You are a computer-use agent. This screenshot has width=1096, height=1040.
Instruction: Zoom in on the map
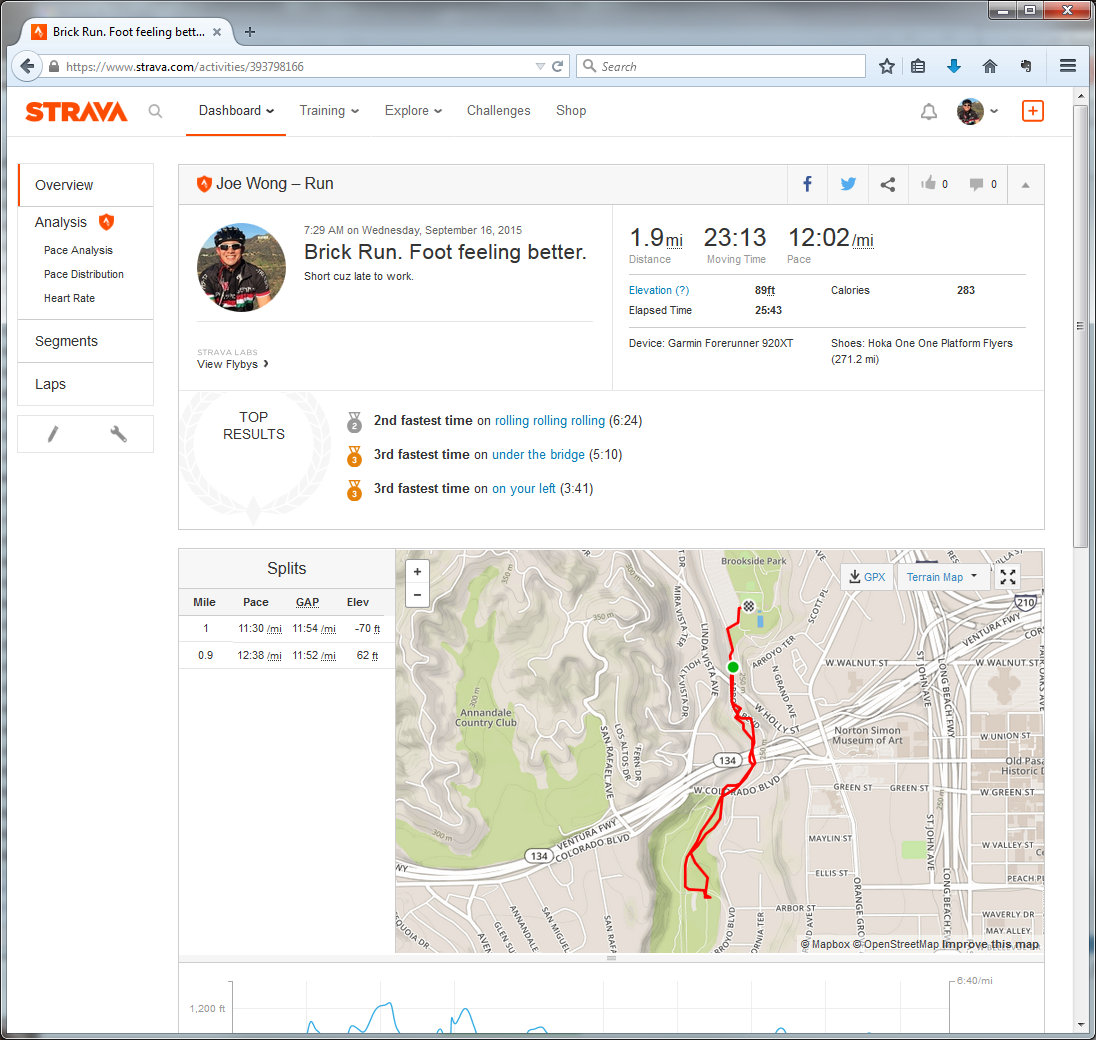[417, 571]
